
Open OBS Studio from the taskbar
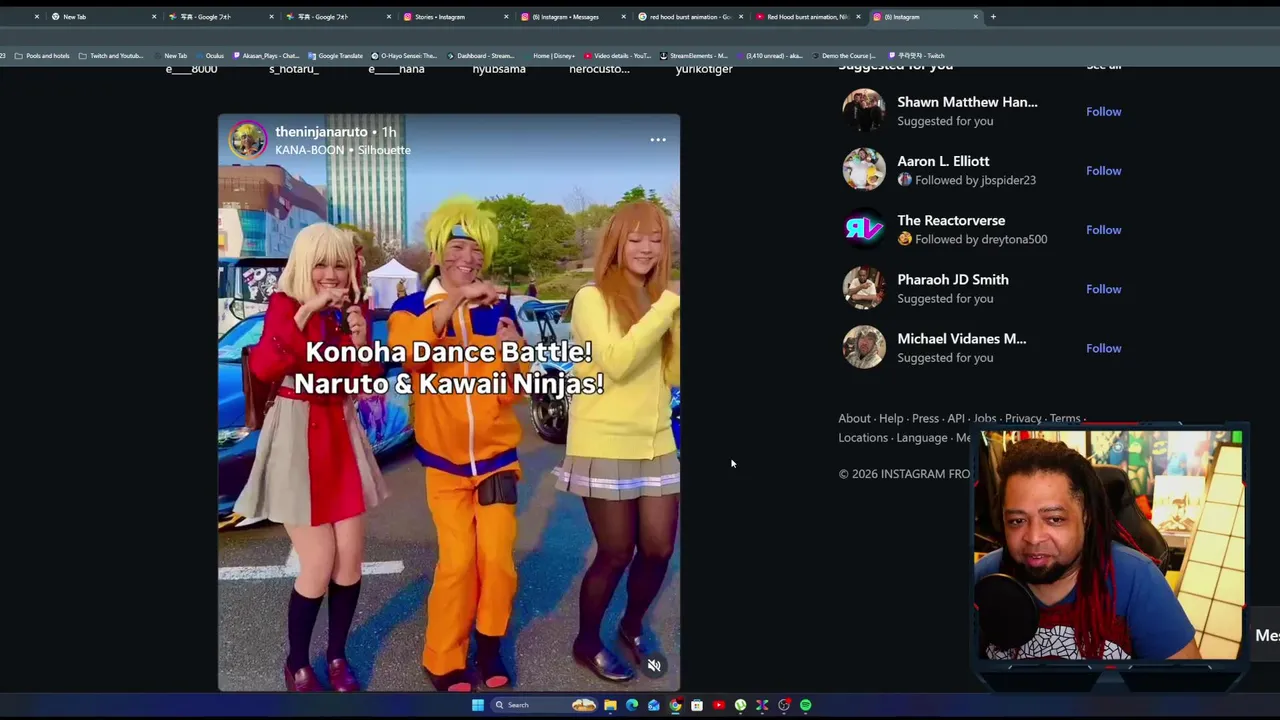coord(784,705)
